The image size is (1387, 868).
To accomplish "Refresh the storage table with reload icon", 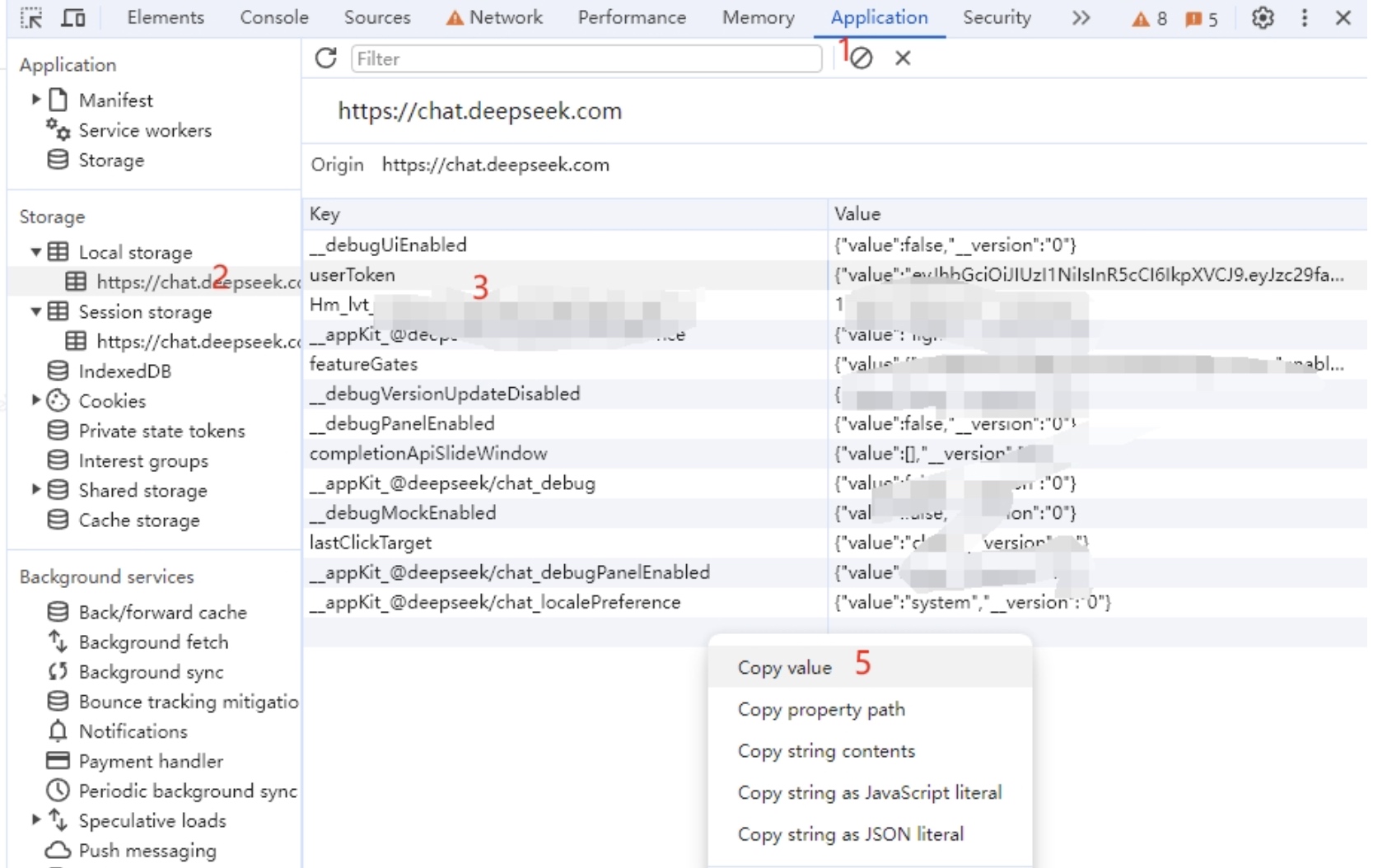I will point(326,58).
